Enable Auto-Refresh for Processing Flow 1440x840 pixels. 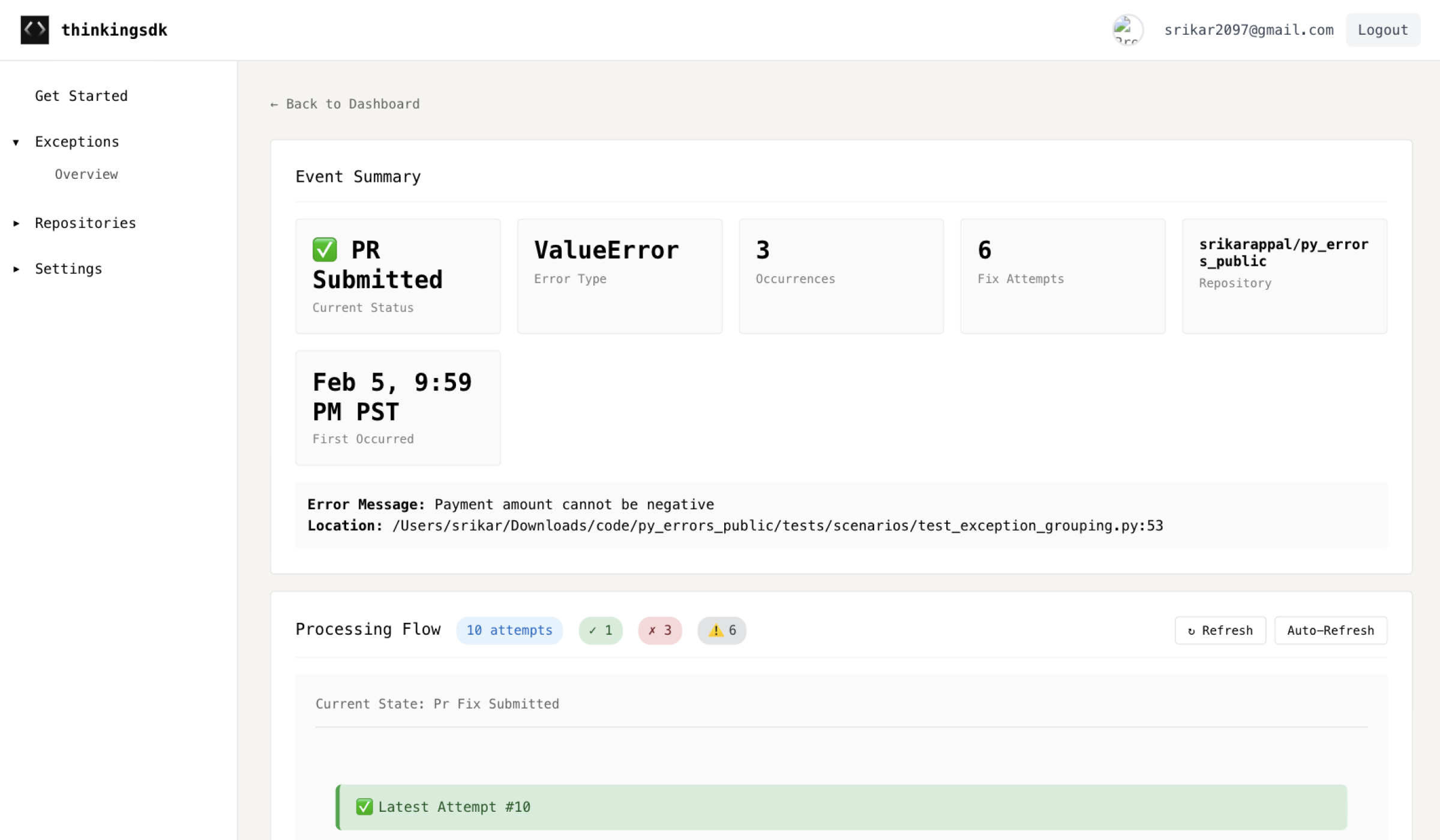pyautogui.click(x=1330, y=630)
